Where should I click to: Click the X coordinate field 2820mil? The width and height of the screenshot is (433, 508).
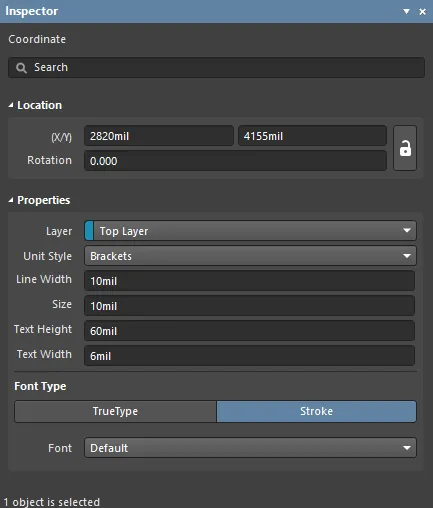point(159,136)
